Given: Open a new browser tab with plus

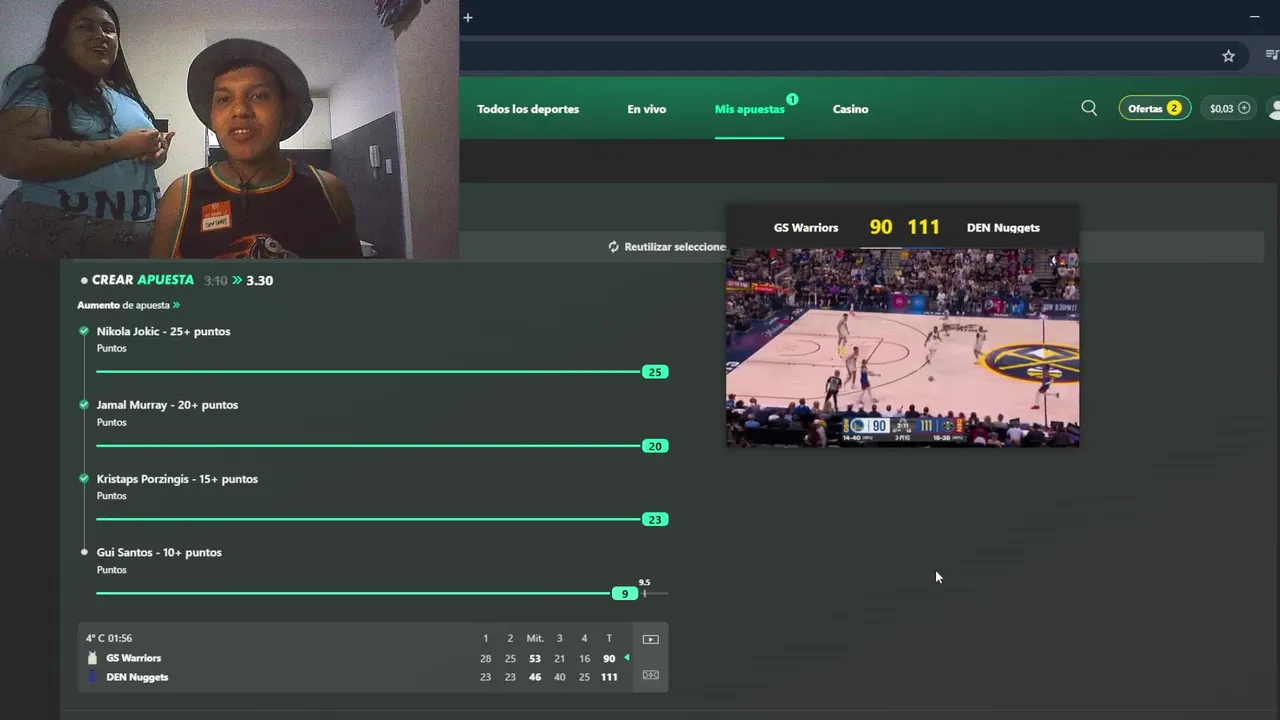Looking at the screenshot, I should (467, 17).
